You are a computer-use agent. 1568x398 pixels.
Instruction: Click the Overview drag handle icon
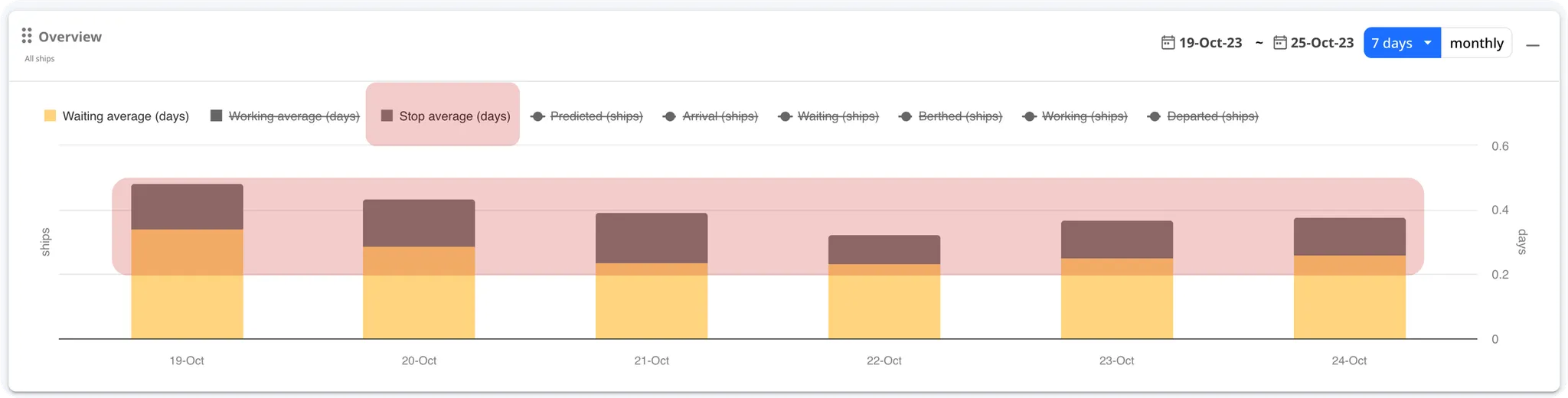pyautogui.click(x=26, y=36)
